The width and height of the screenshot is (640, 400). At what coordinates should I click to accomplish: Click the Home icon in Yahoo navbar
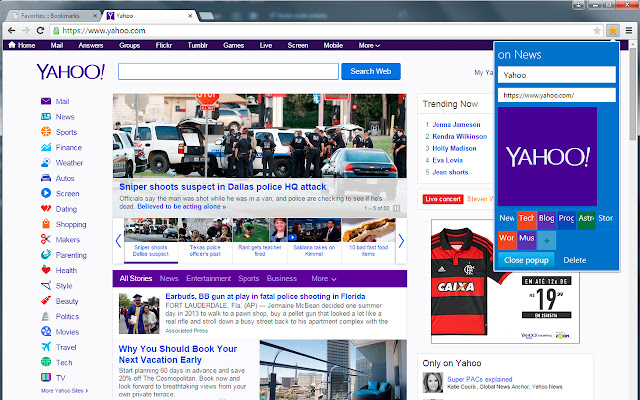tap(12, 45)
